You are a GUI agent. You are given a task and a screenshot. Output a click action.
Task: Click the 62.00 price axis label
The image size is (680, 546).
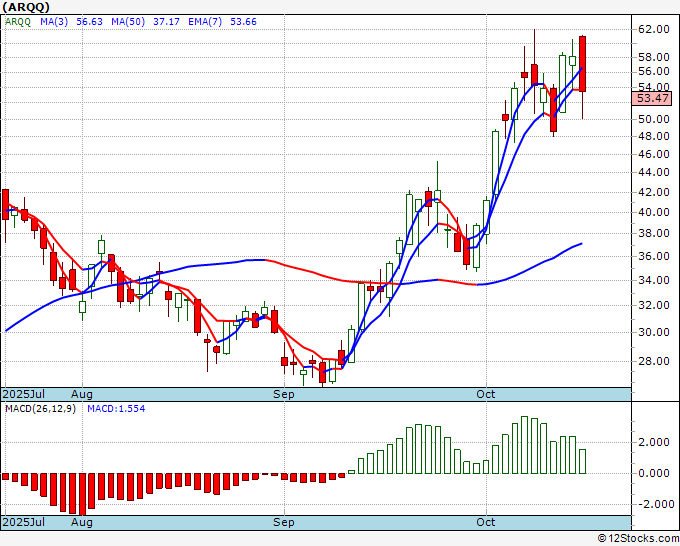654,29
